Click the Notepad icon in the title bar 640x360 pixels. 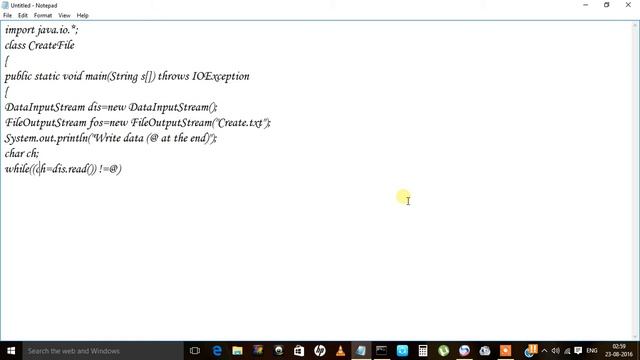(x=5, y=5)
